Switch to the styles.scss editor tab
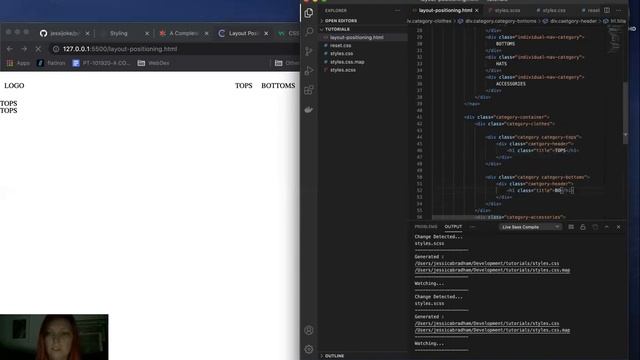The image size is (640, 360). (508, 11)
